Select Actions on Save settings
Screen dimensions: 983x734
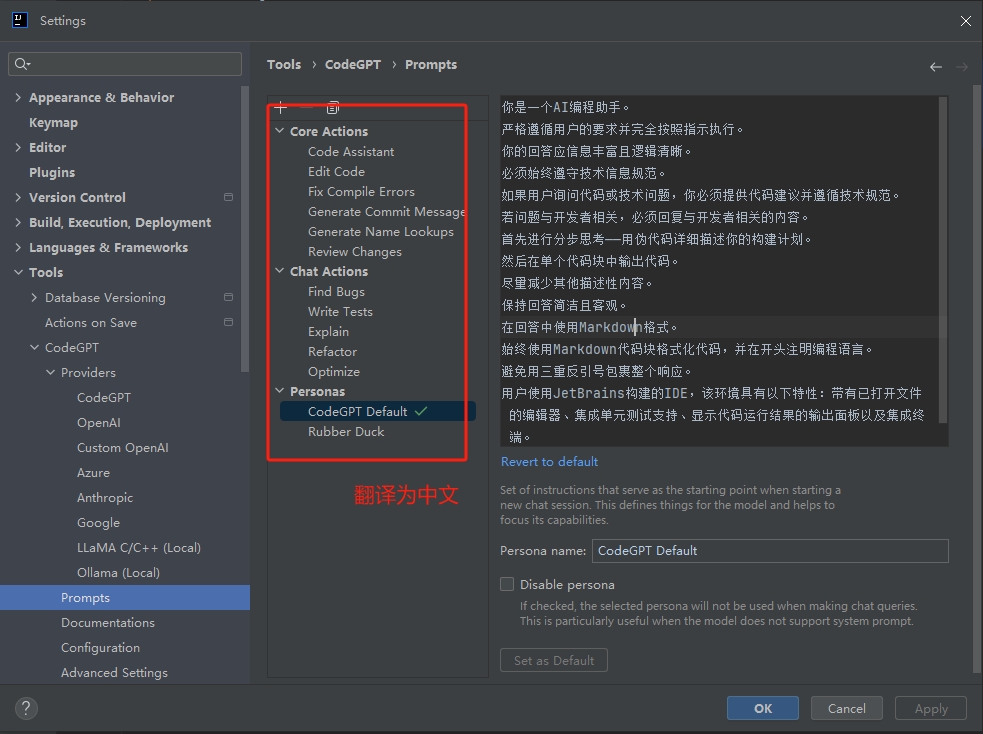(x=91, y=322)
